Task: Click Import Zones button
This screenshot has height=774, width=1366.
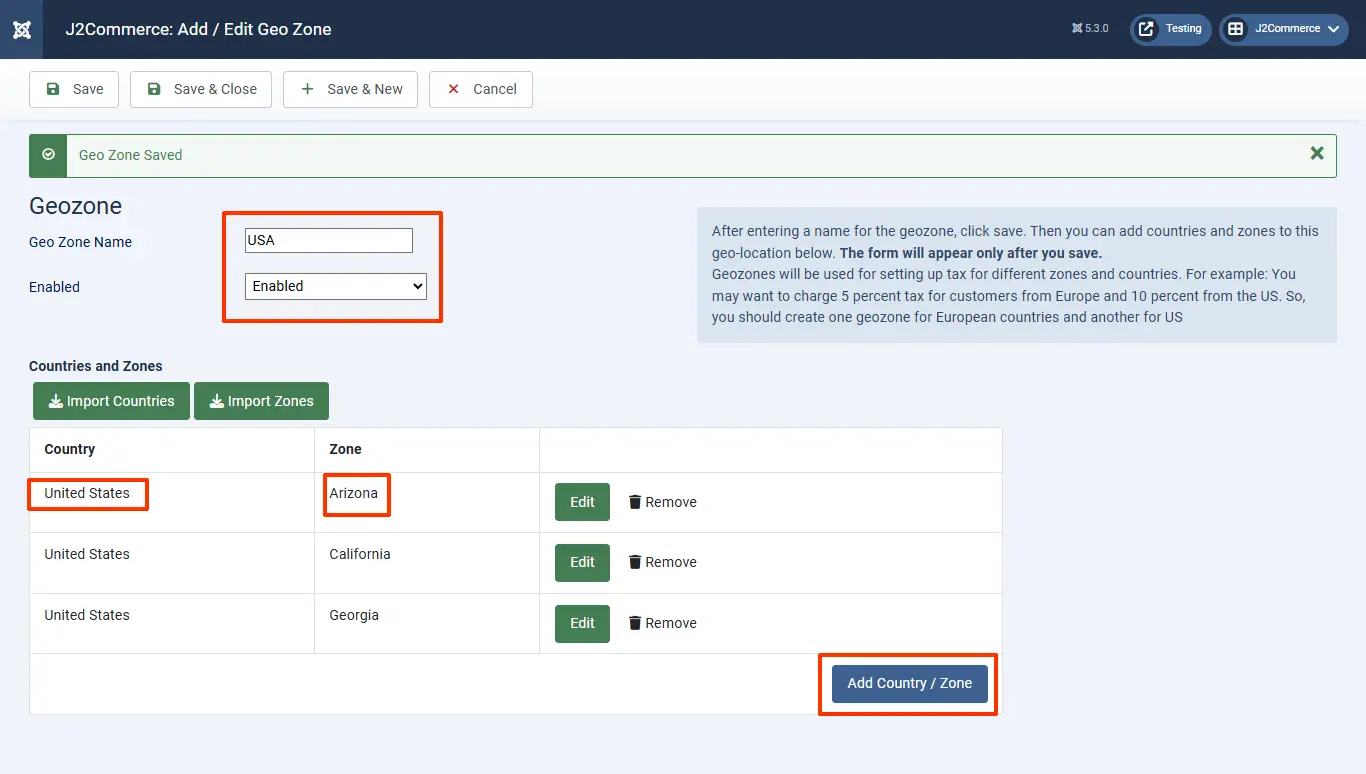Action: (261, 401)
